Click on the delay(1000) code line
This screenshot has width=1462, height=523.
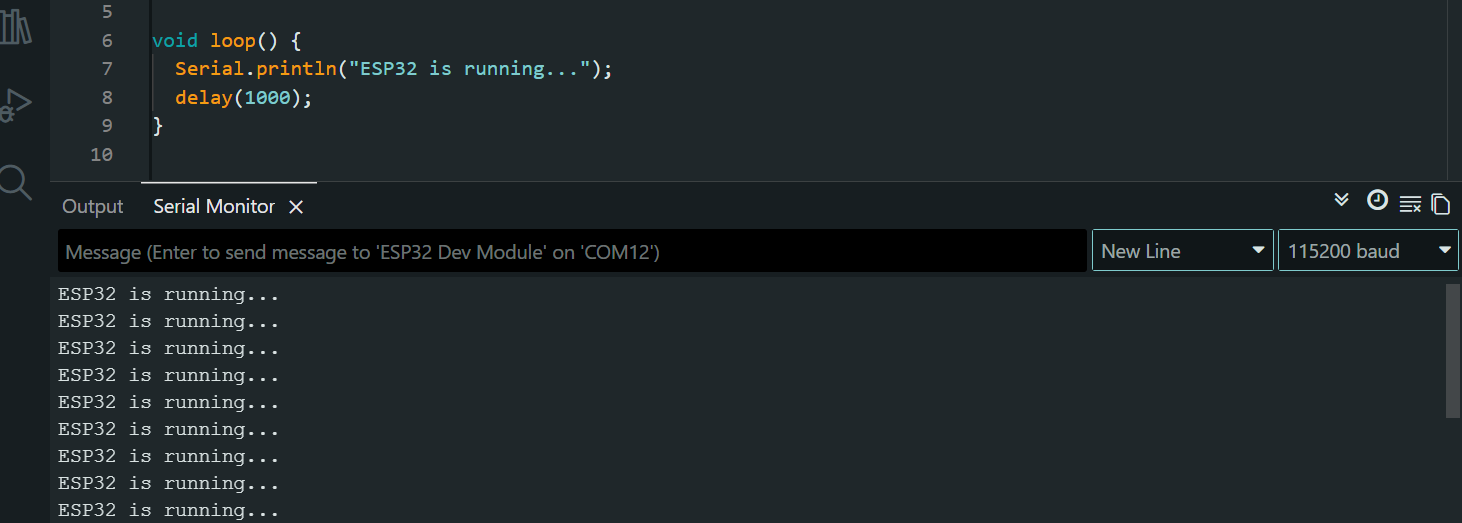(244, 98)
